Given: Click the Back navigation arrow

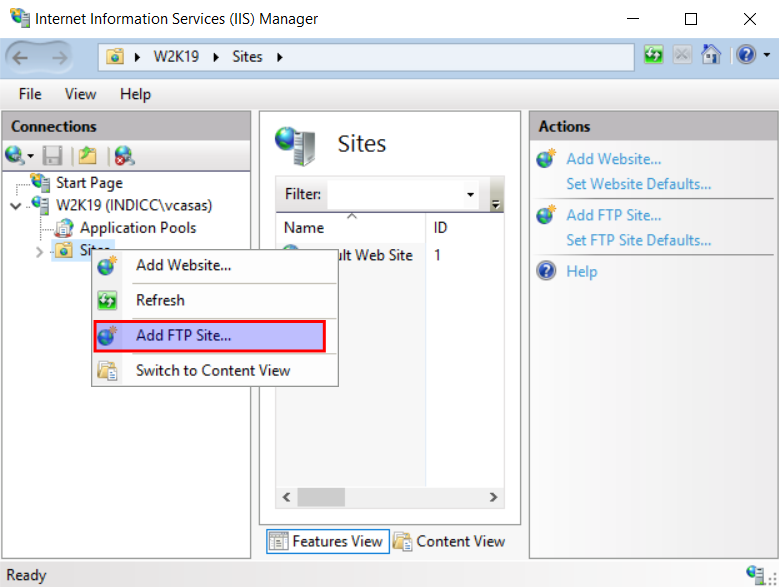Looking at the screenshot, I should 22,57.
